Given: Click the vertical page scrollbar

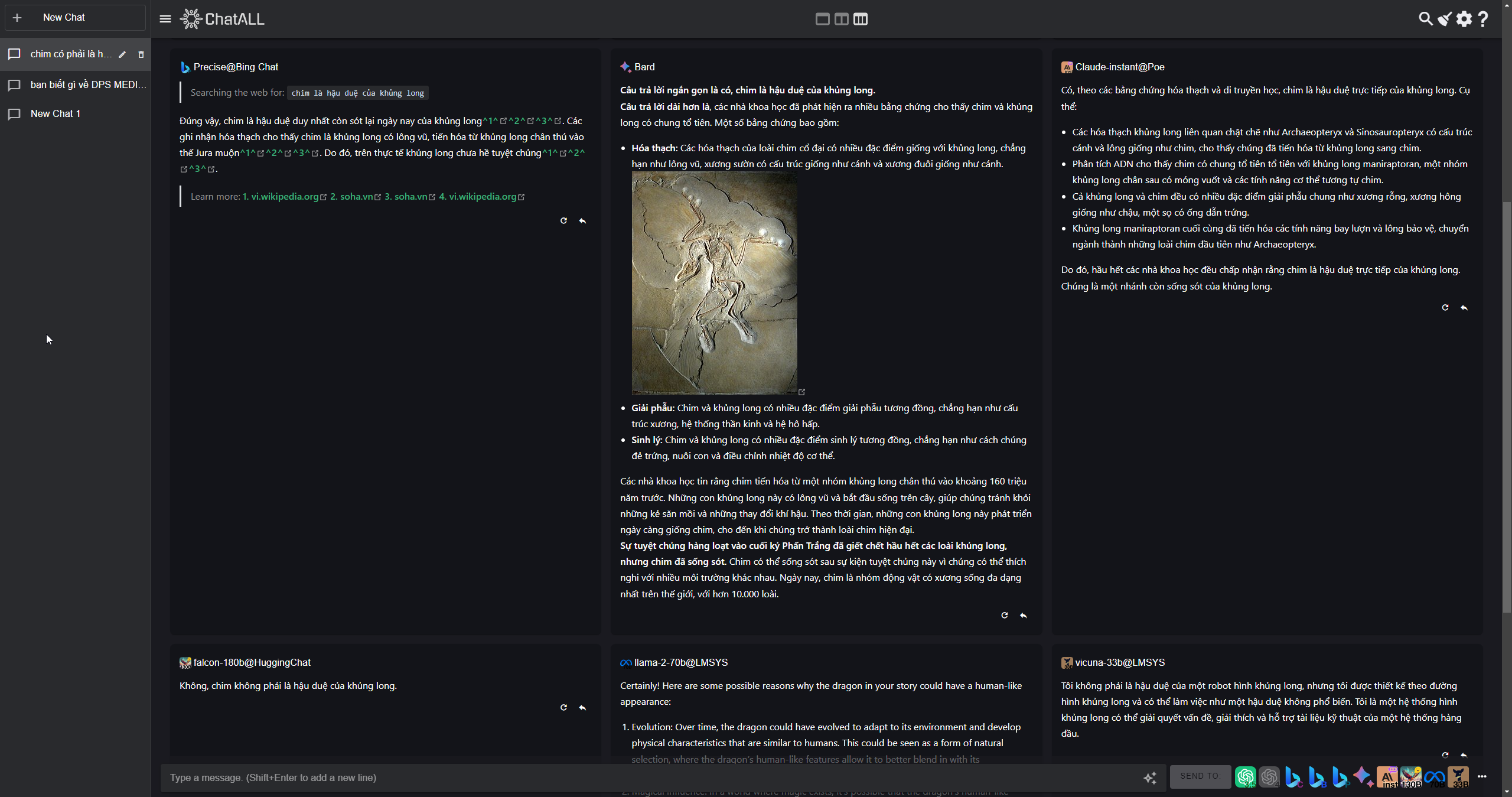Looking at the screenshot, I should [x=1507, y=408].
